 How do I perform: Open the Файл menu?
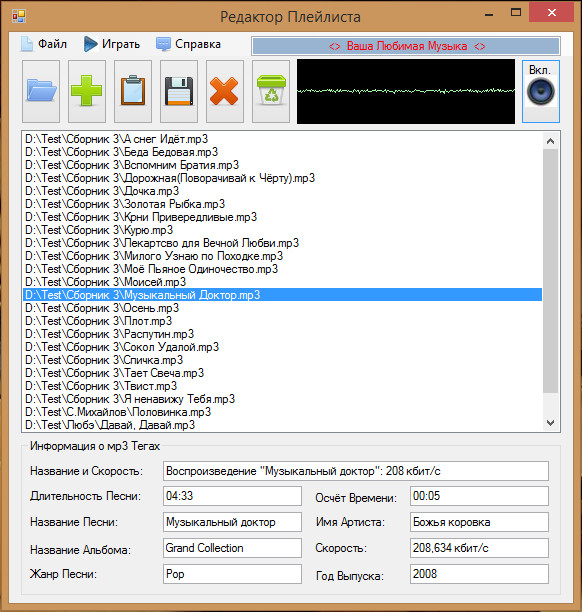(44, 44)
